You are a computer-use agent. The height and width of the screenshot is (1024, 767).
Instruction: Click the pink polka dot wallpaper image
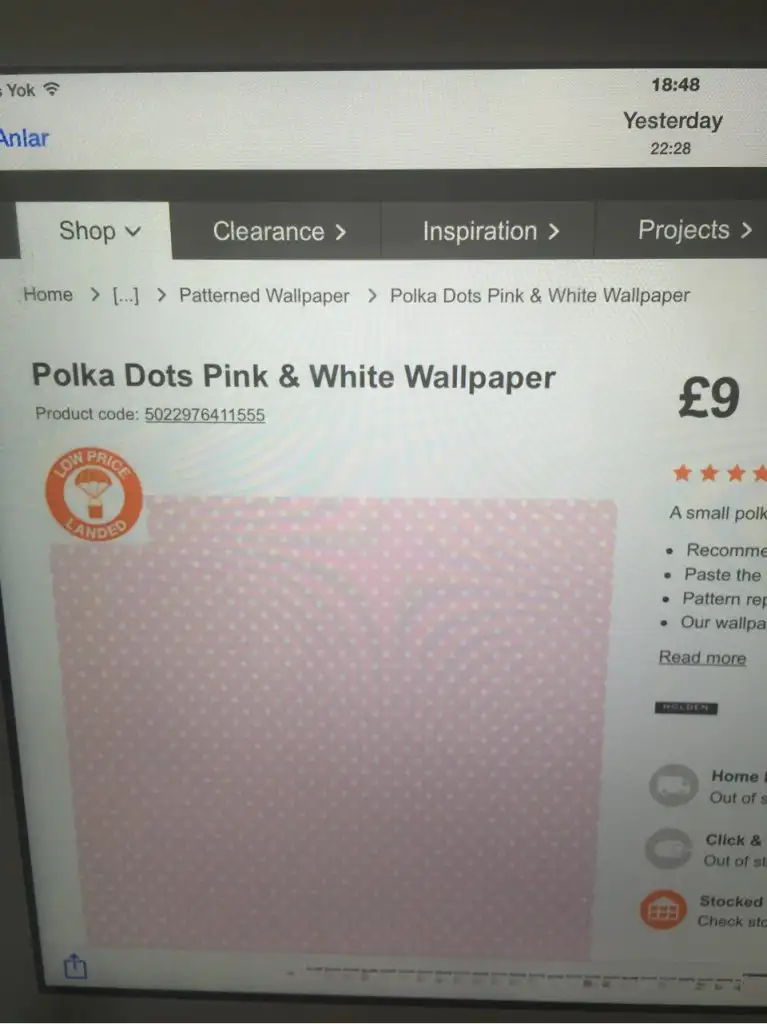tap(333, 725)
